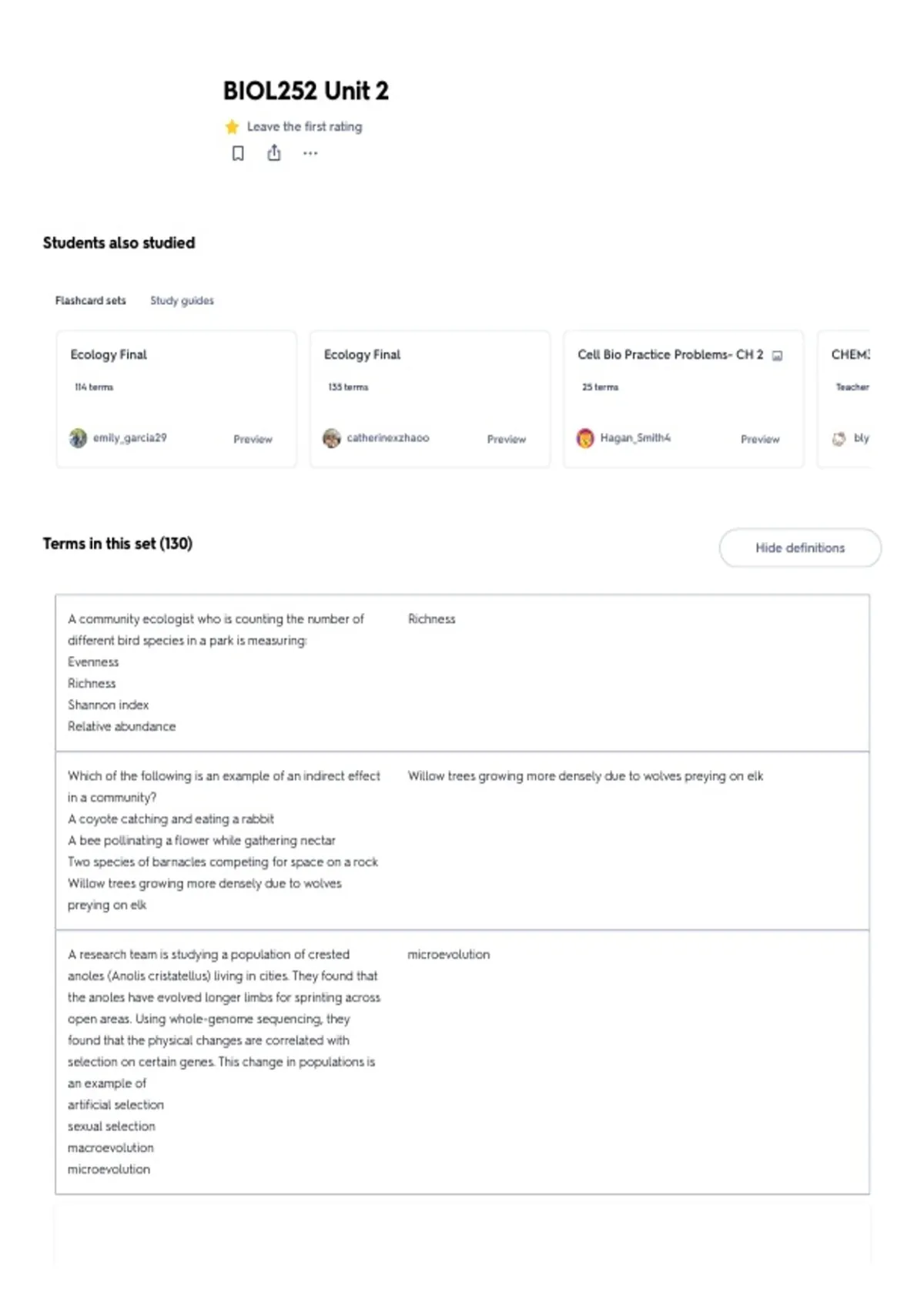Toggle Hide definitions button
Viewport: 924px width, 1309px height.
[x=800, y=547]
